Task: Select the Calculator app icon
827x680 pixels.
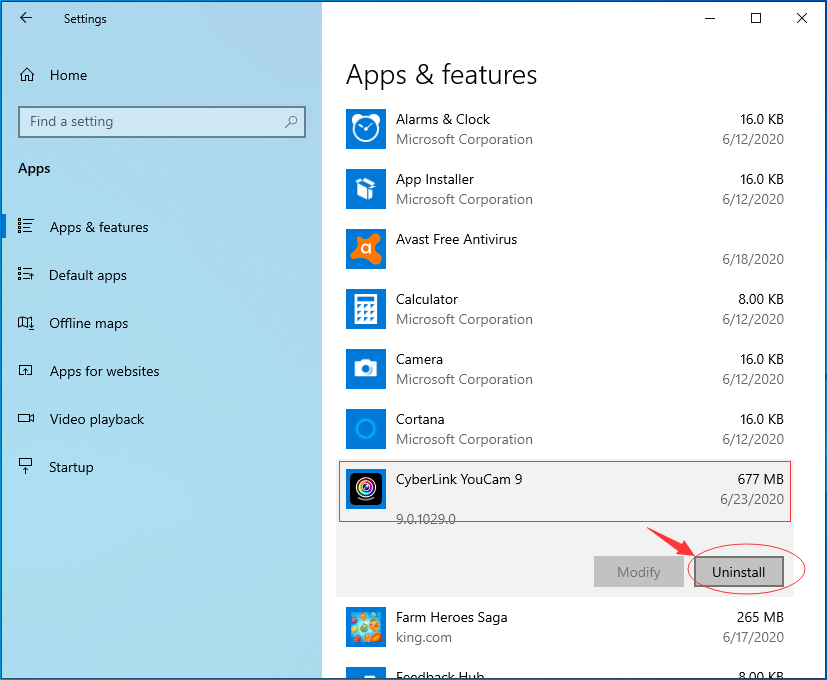Action: pos(366,309)
